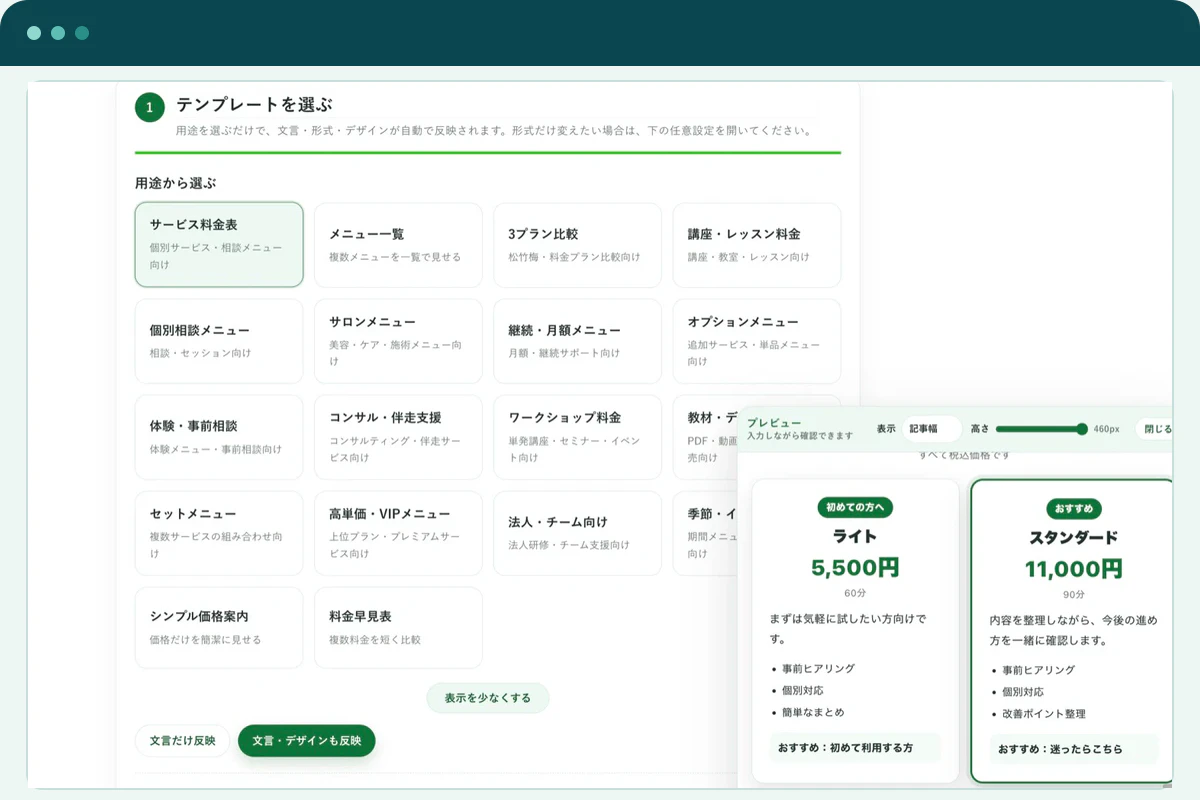Choose the 個別相談メニュー template

point(219,341)
